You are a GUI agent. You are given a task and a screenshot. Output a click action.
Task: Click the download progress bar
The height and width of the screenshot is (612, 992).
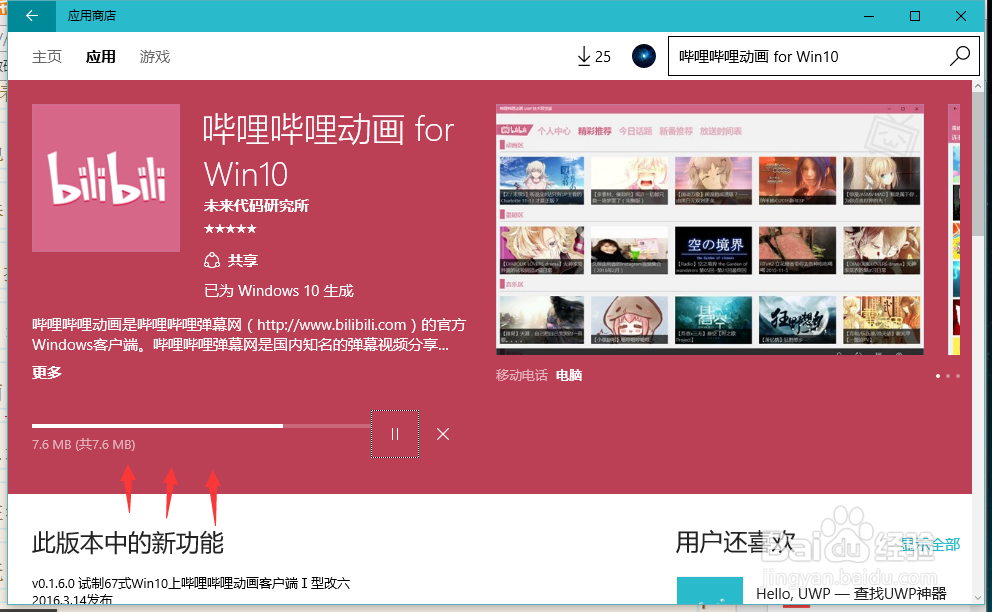coord(200,426)
